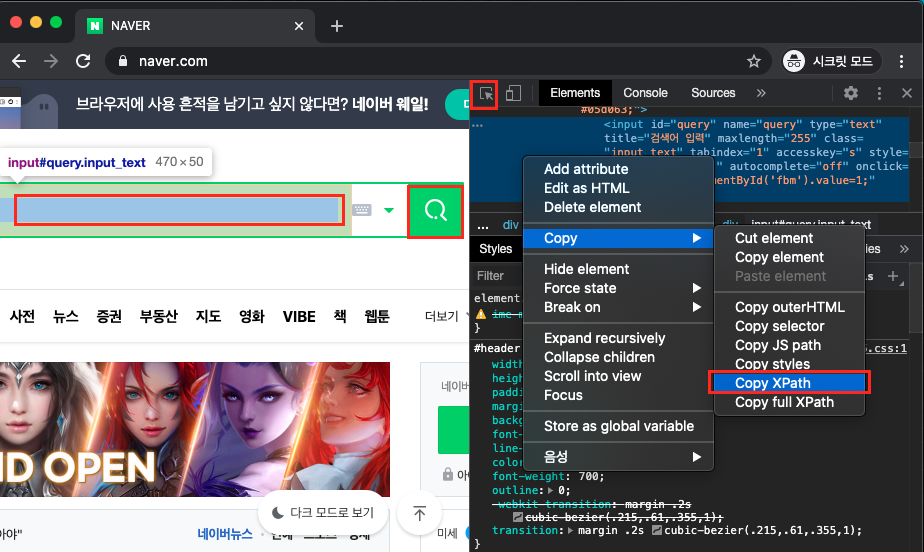Click the green Naver search button

[435, 211]
